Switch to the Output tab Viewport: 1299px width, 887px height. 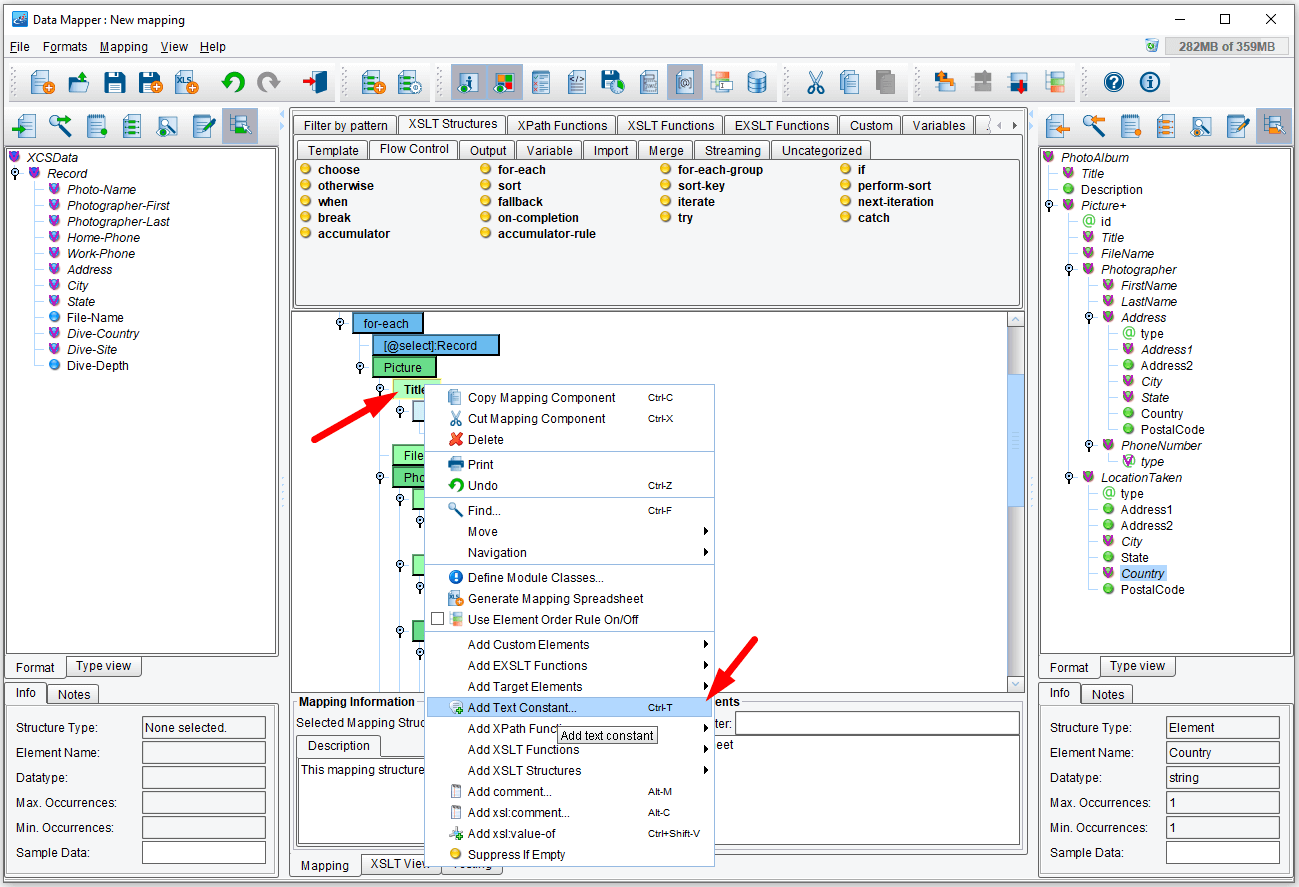(x=488, y=150)
